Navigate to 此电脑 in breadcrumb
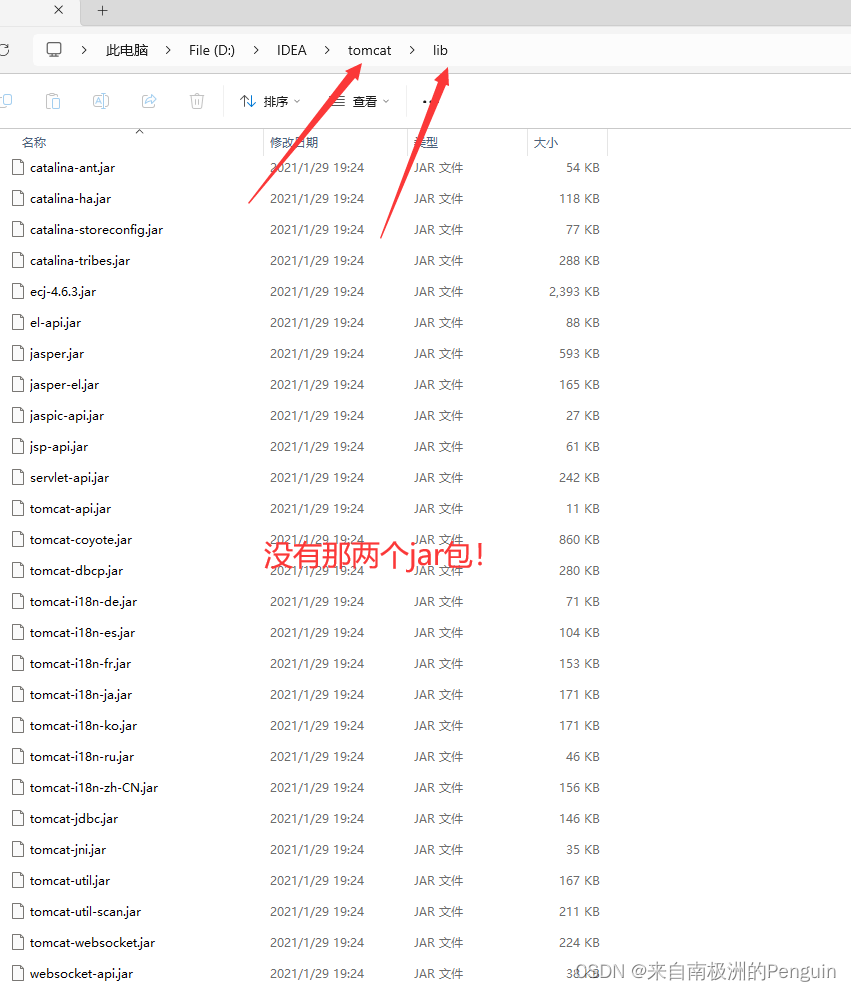The image size is (851, 991). coord(127,50)
